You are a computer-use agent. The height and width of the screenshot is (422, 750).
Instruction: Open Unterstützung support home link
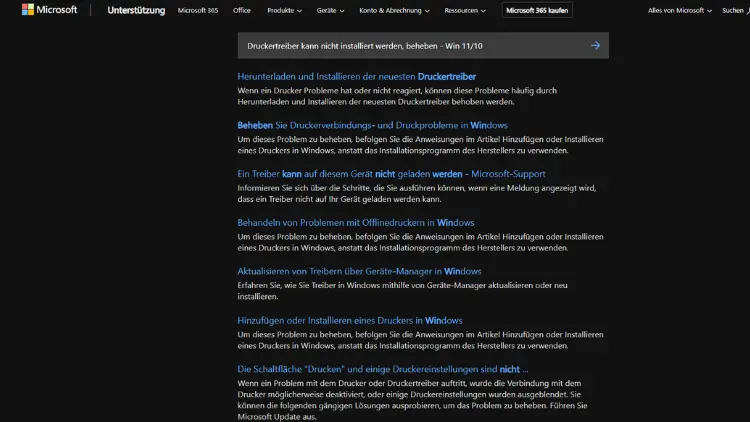click(x=136, y=10)
